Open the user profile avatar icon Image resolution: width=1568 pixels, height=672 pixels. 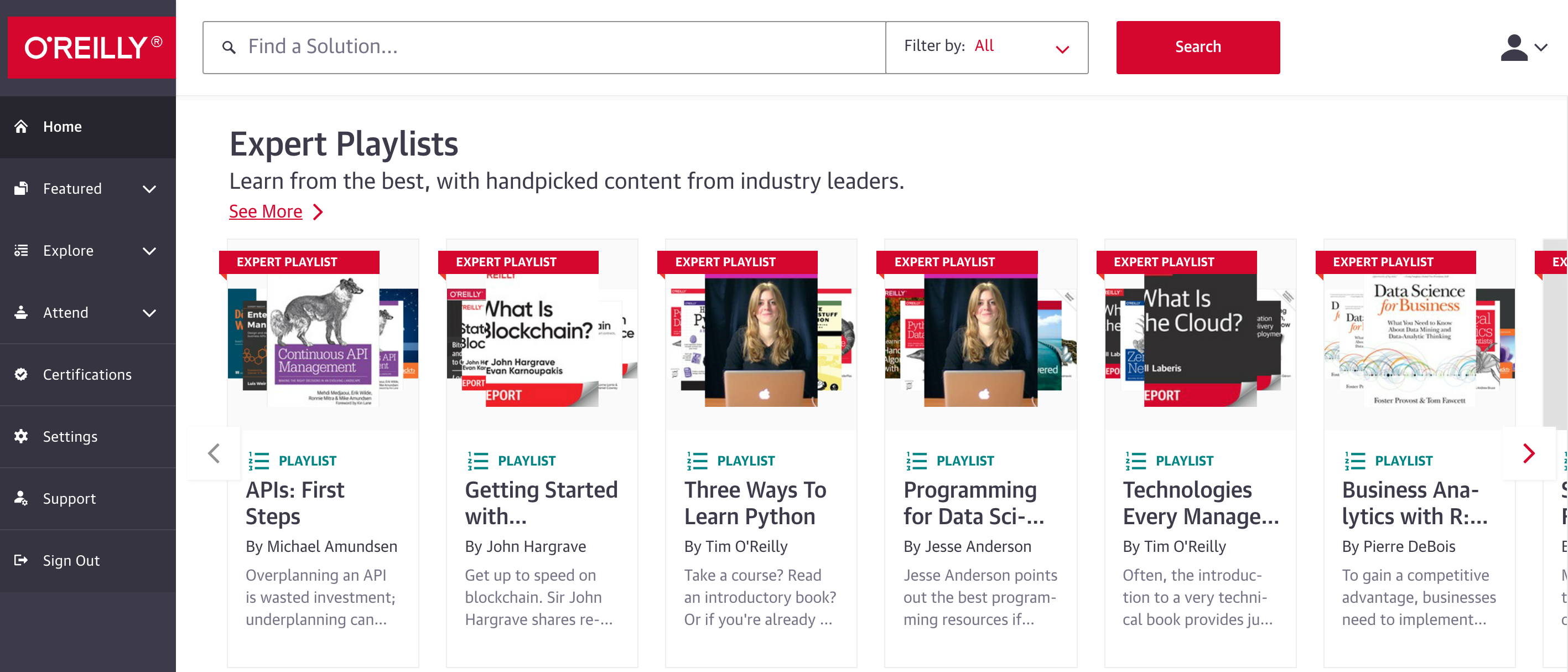1514,48
